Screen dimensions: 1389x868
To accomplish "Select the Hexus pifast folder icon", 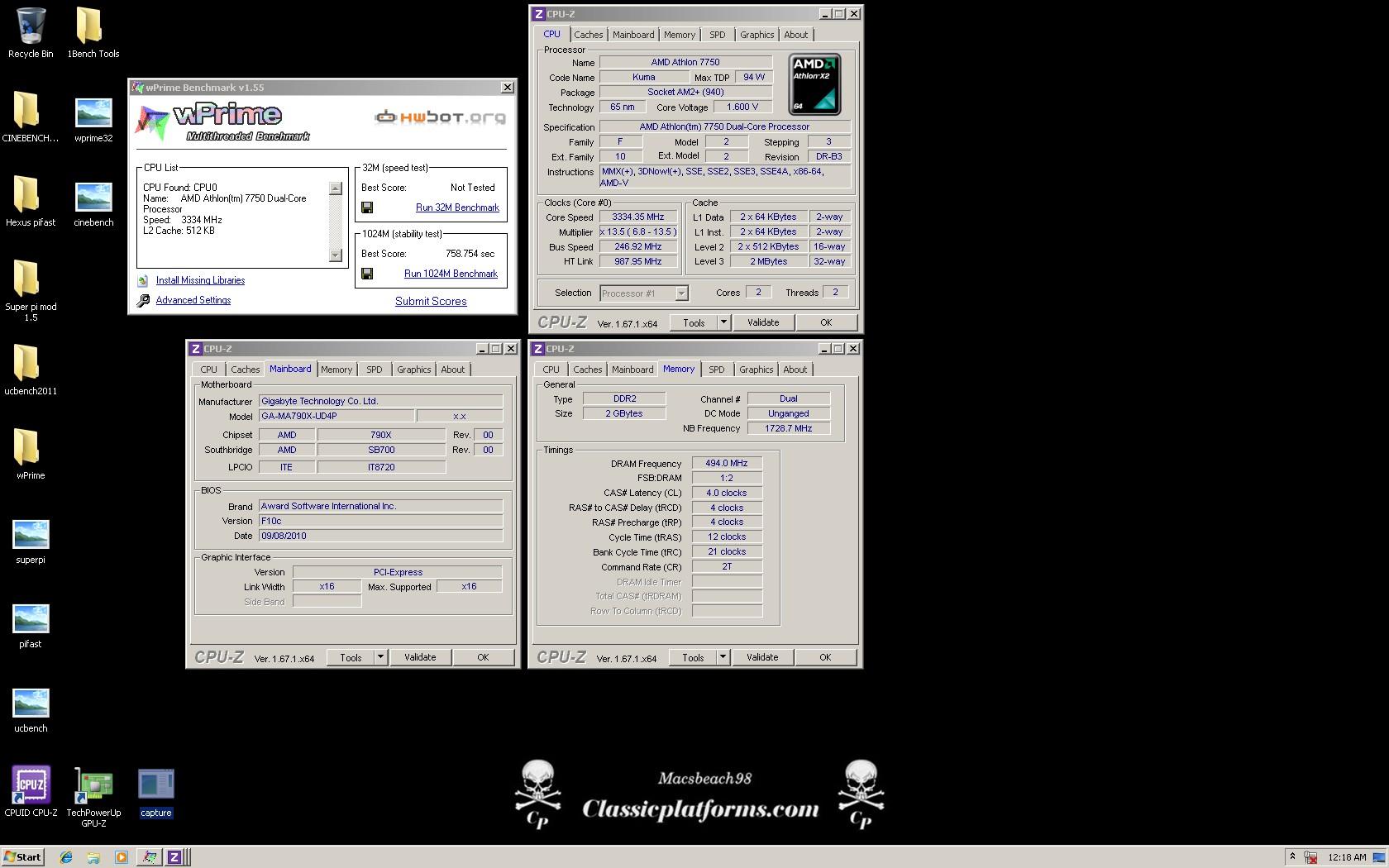I will [26, 195].
